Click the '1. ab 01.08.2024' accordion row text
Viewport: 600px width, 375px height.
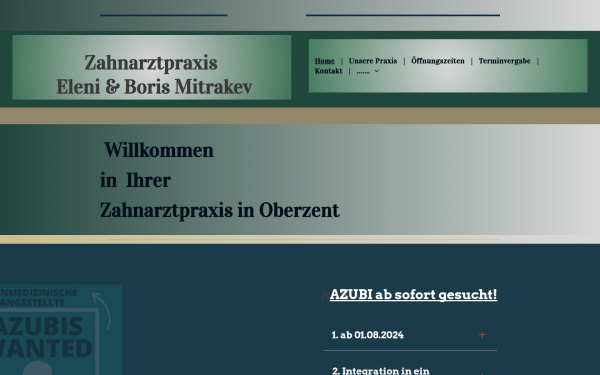(x=367, y=335)
